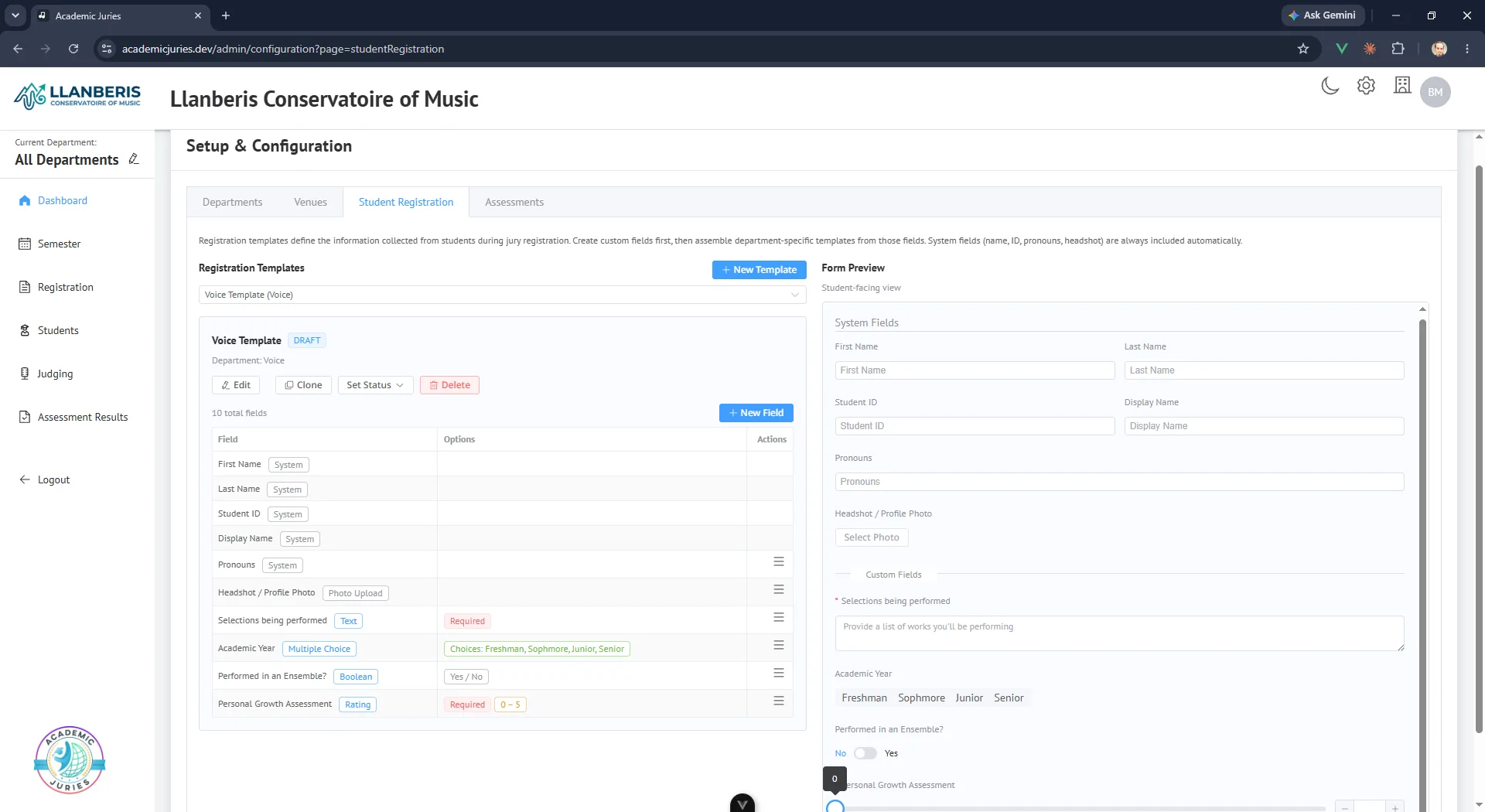Switch to the Departments tab
The height and width of the screenshot is (812, 1485).
(232, 202)
